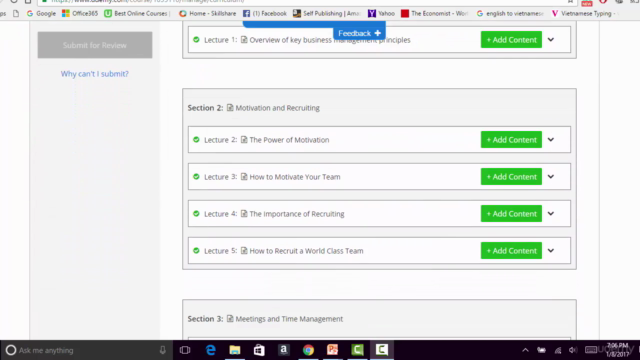This screenshot has height=360, width=640.
Task: Click green check icon of Lecture 4
Action: point(196,213)
